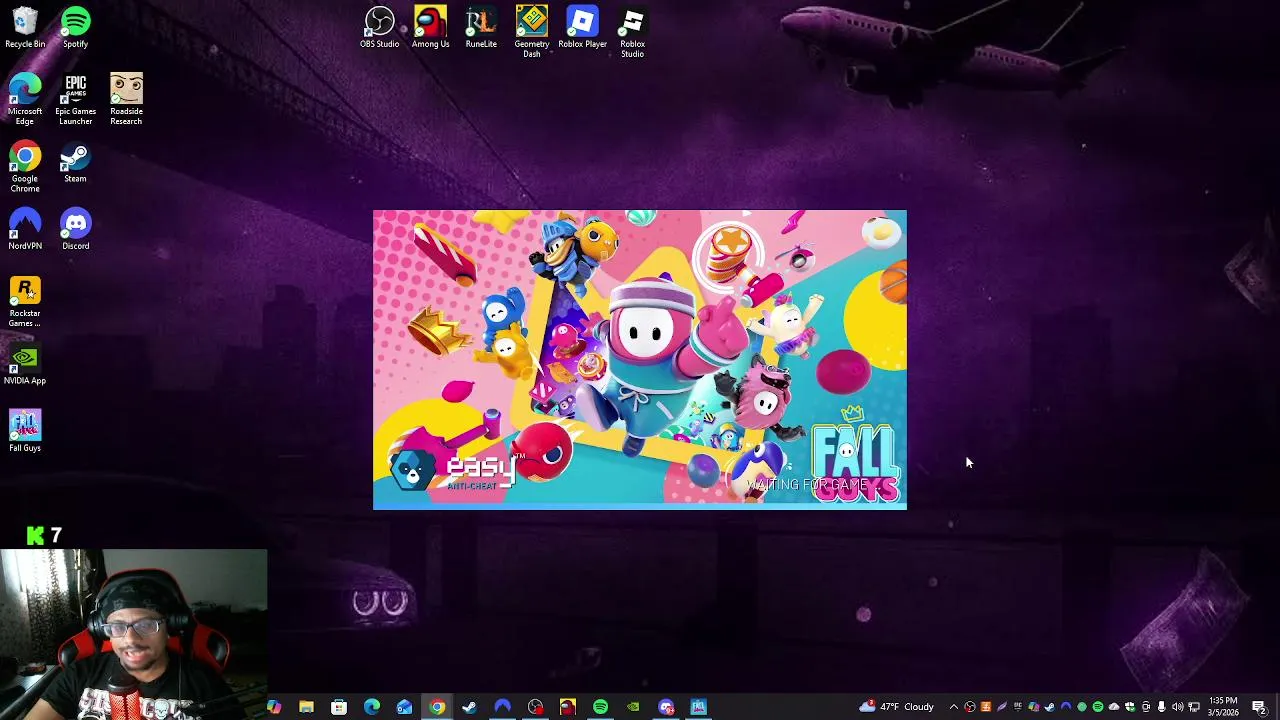Open the Recycle Bin desktop icon
This screenshot has width=1280, height=720.
click(x=25, y=27)
